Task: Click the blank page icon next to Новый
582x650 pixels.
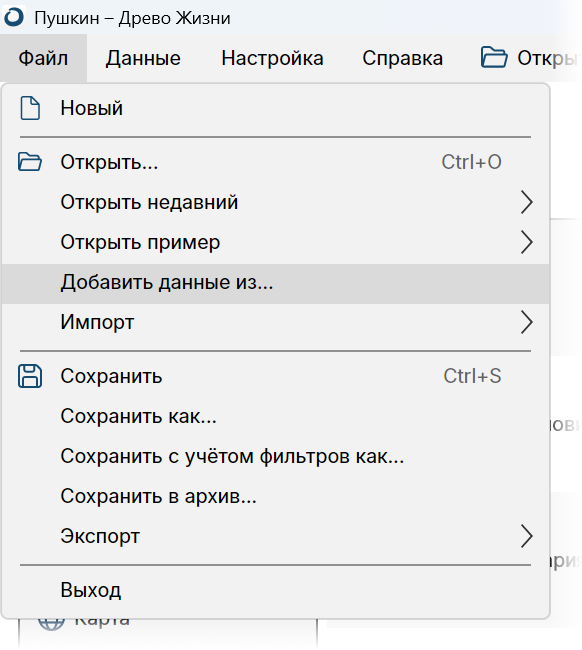Action: click(x=30, y=108)
